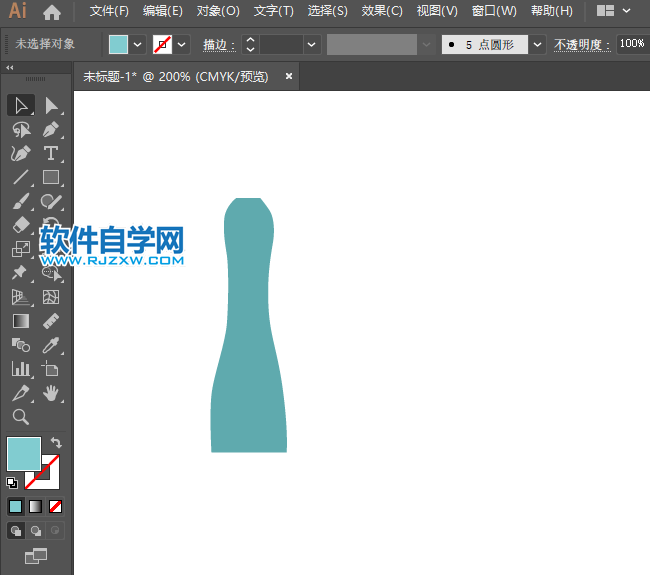650x575 pixels.
Task: Open the 效果(C) menu
Action: click(x=382, y=11)
